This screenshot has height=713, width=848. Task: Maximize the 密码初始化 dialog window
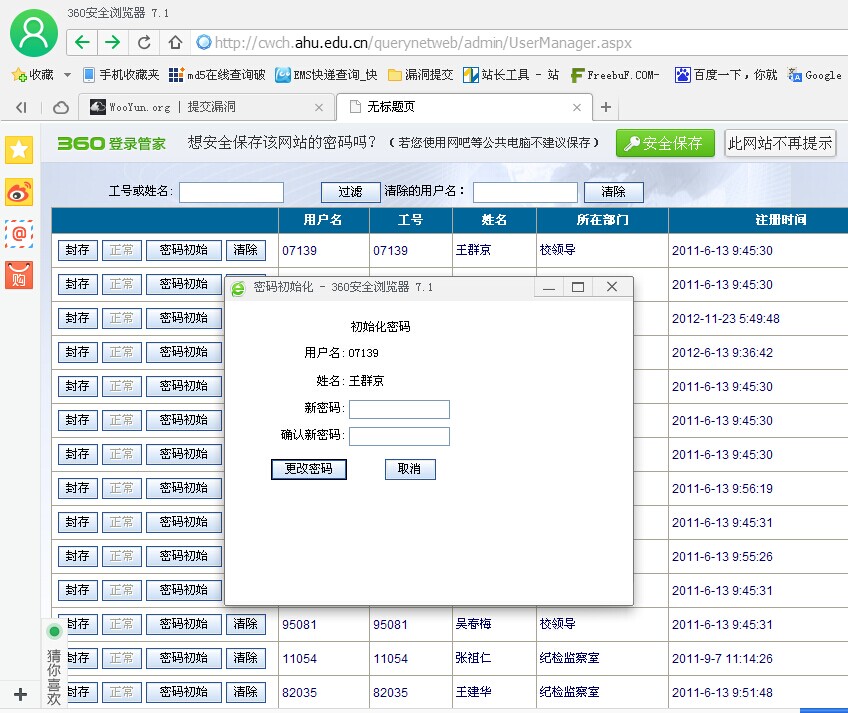[578, 287]
